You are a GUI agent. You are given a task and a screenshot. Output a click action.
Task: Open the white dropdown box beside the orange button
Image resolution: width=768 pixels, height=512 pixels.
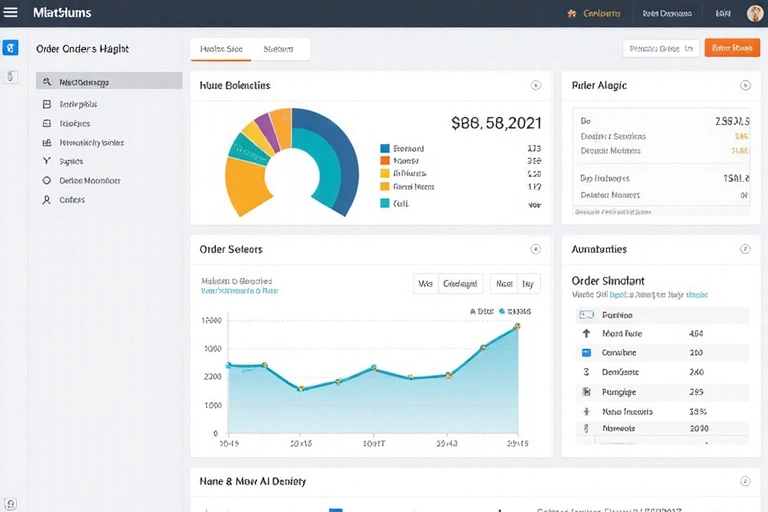661,49
